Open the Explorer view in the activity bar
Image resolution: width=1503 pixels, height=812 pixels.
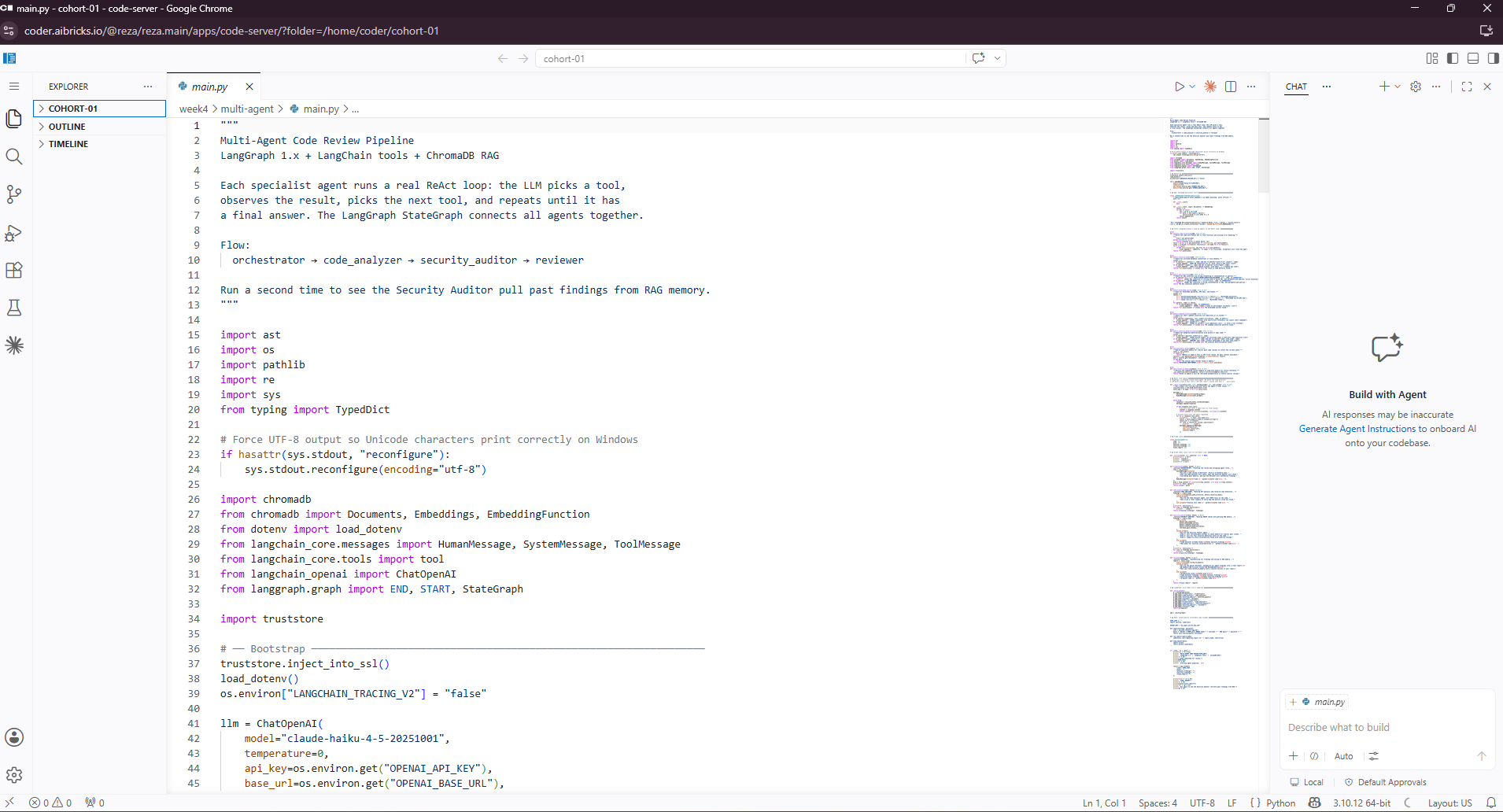14,119
